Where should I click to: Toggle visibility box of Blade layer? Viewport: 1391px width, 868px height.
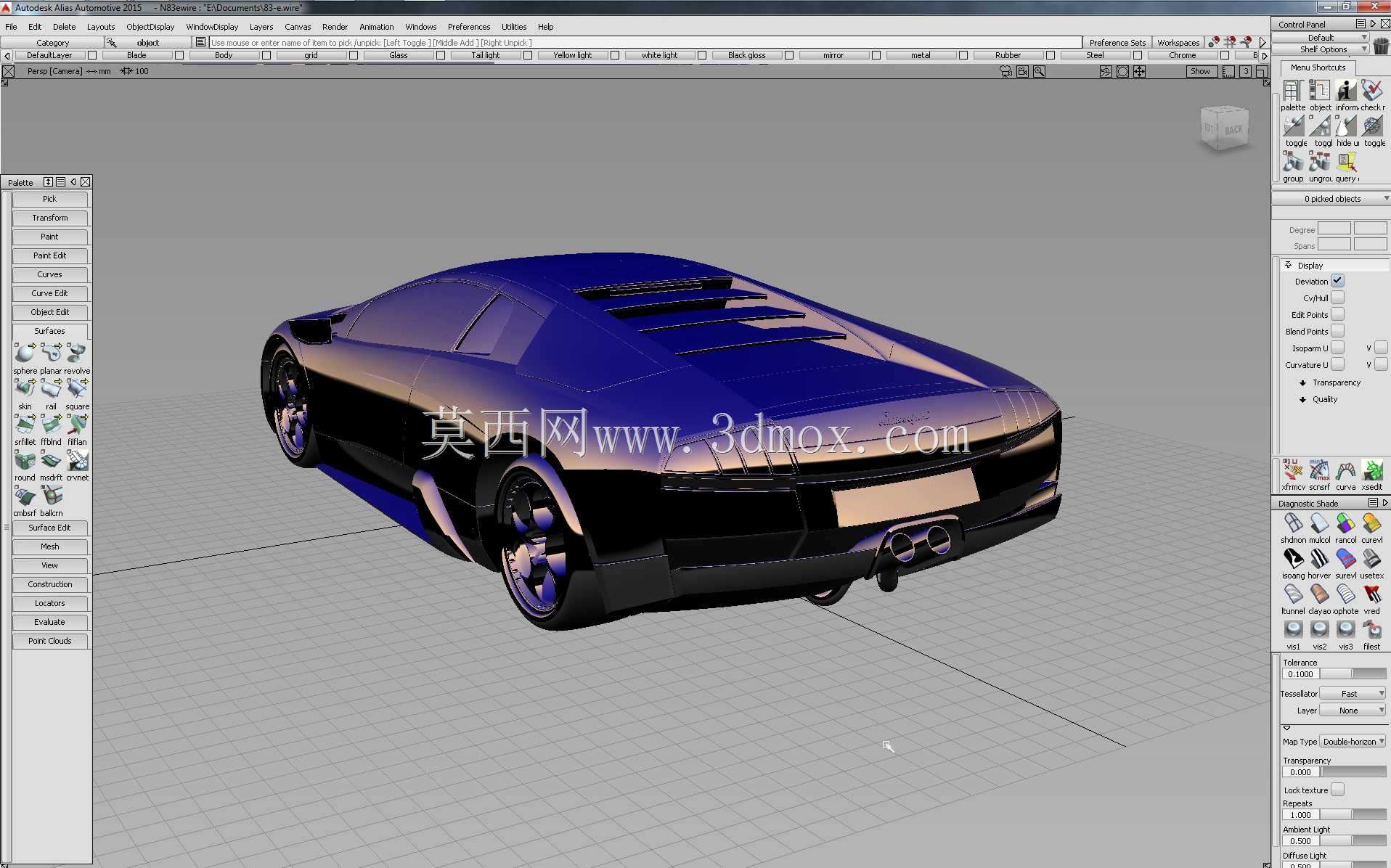coord(179,55)
